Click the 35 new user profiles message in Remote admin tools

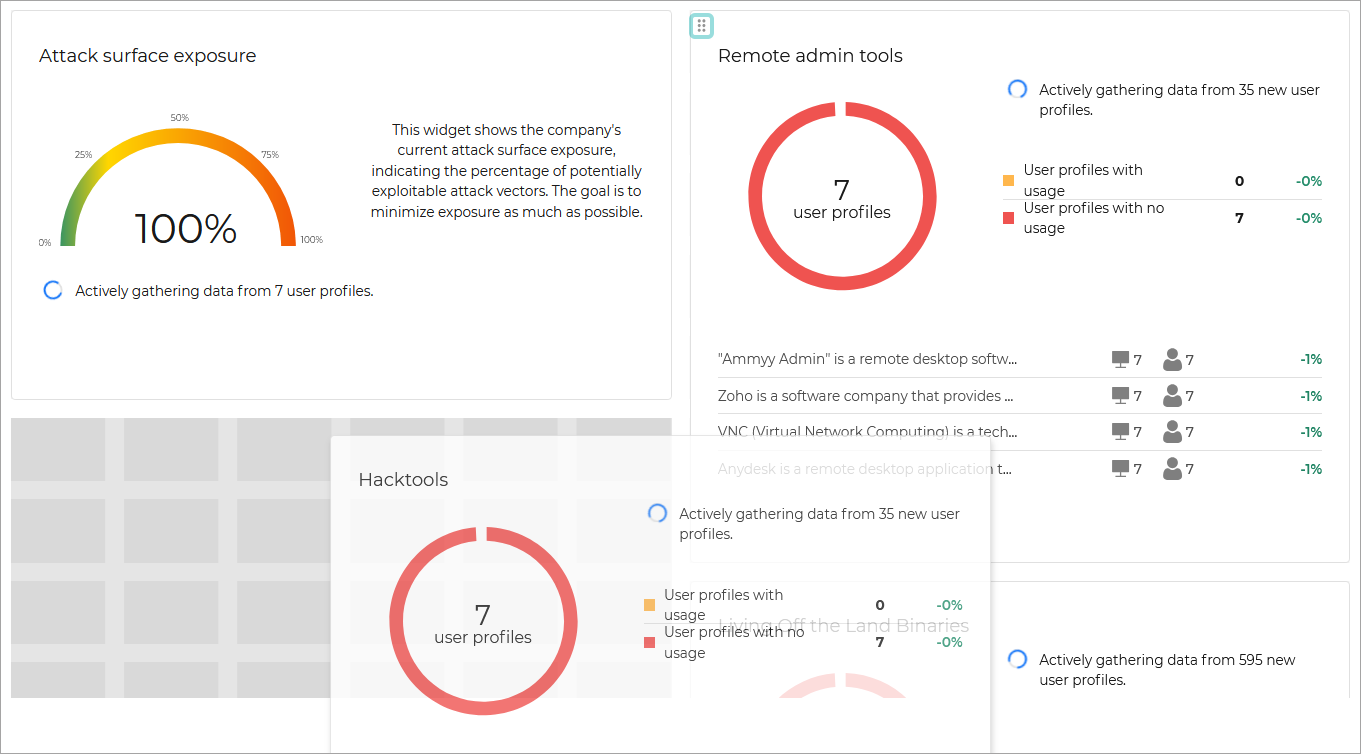click(x=1179, y=99)
